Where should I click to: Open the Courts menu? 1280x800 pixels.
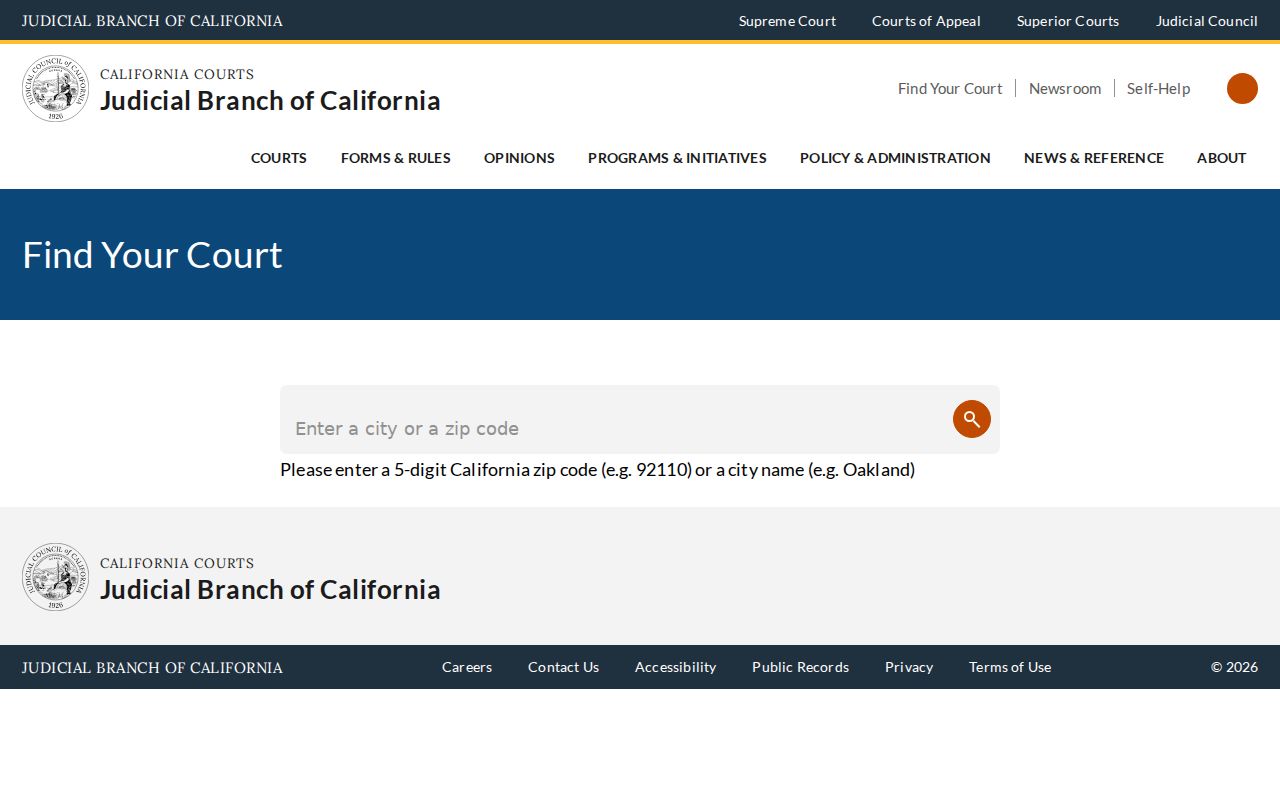[x=279, y=158]
